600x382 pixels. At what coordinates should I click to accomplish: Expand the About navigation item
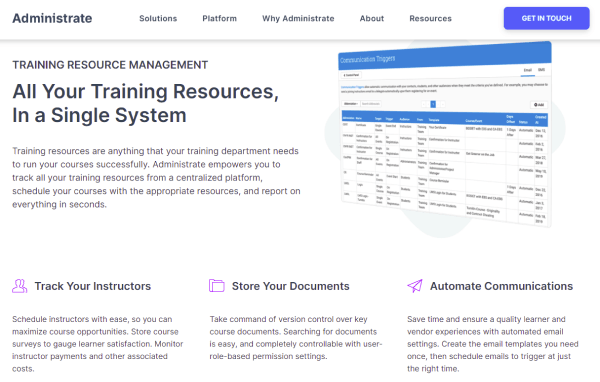[x=372, y=18]
